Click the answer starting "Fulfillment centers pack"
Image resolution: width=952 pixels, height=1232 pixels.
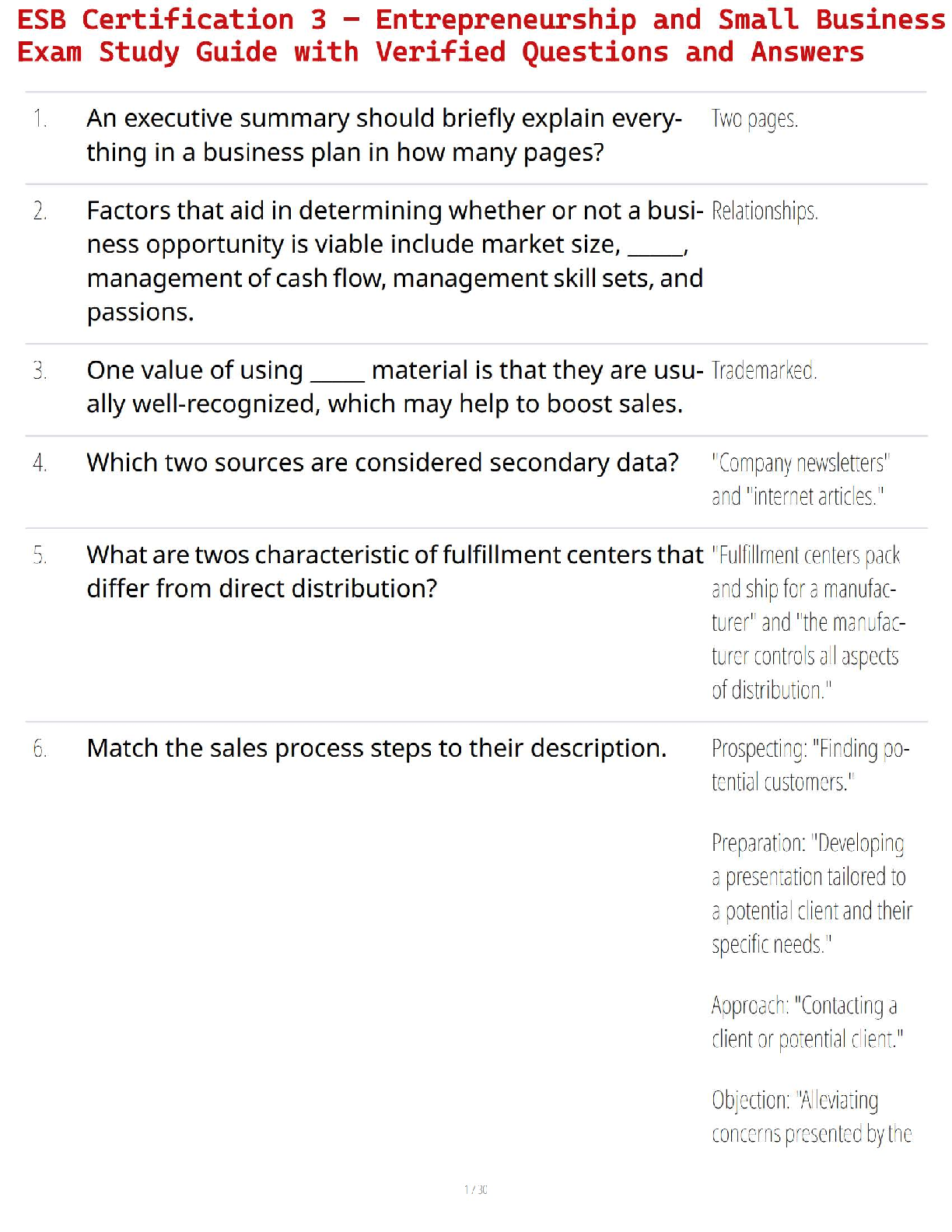click(x=807, y=622)
